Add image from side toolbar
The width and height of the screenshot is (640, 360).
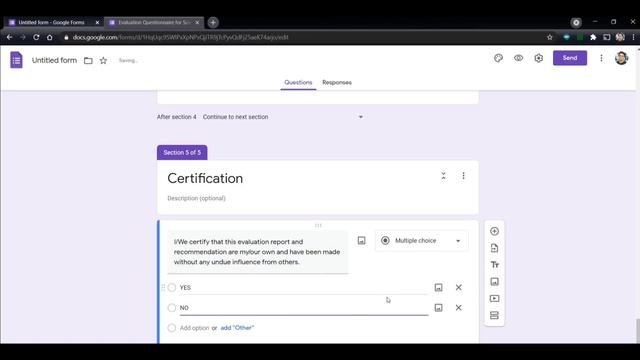click(494, 282)
